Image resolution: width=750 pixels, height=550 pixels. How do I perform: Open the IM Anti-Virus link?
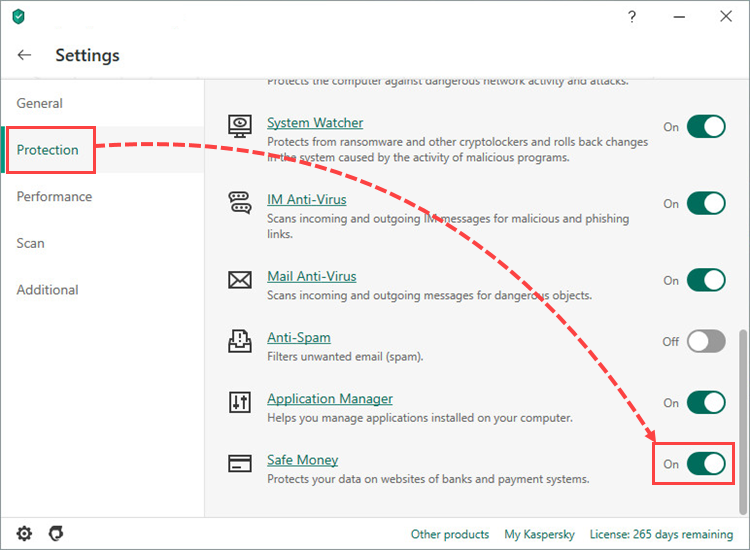pyautogui.click(x=307, y=199)
